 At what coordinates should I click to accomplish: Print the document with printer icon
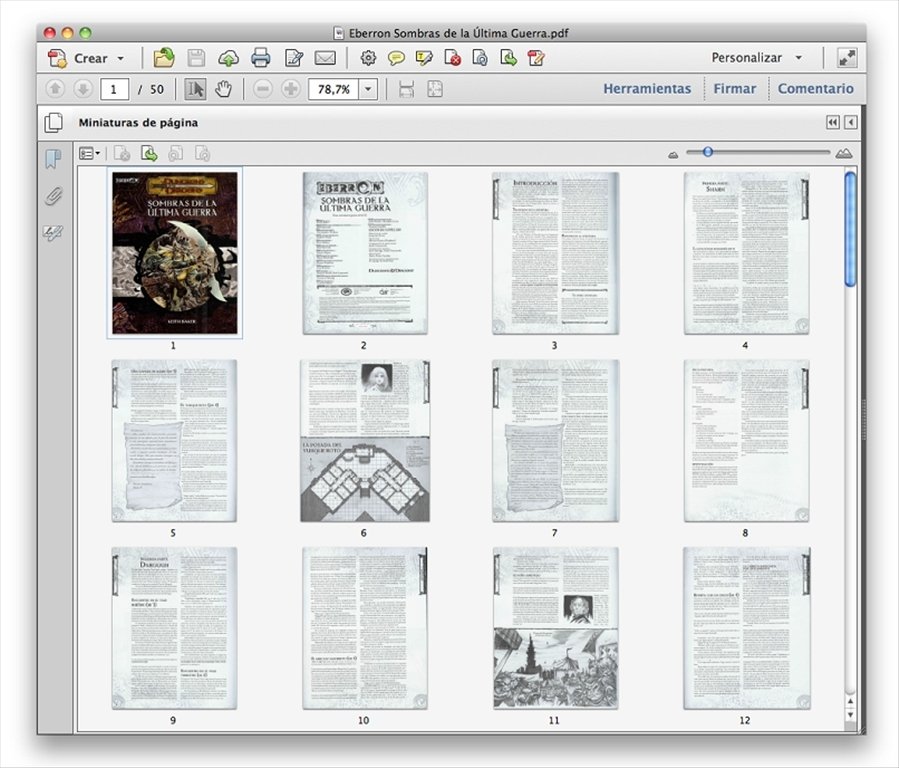(x=260, y=58)
